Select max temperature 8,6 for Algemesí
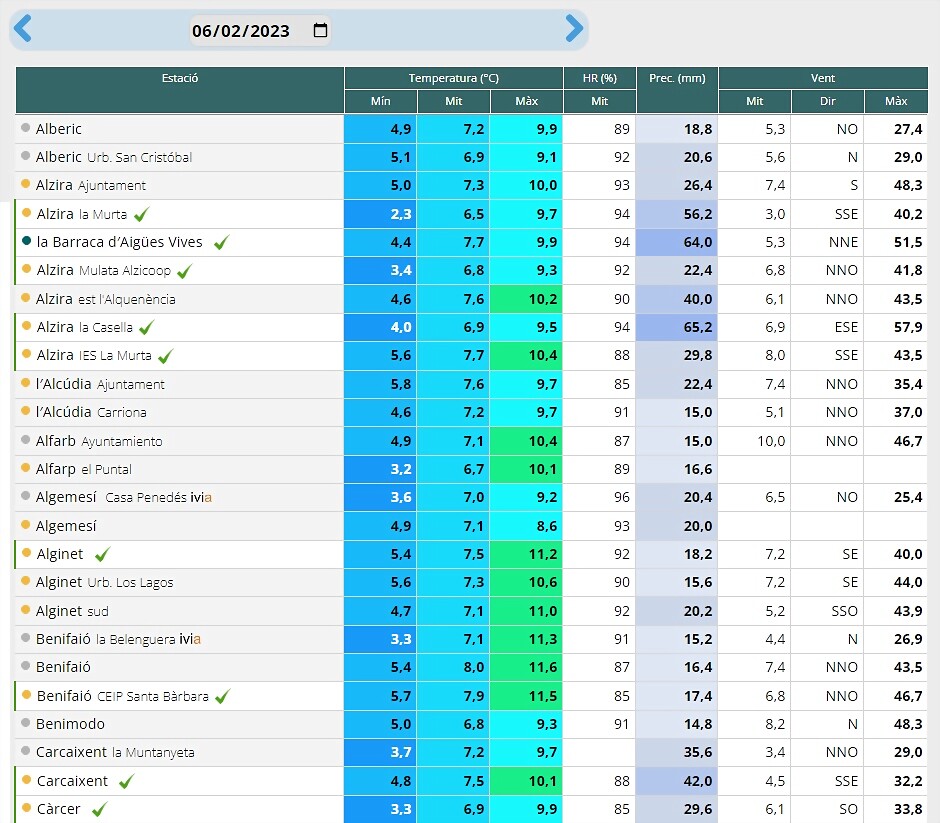940x823 pixels. click(x=526, y=526)
